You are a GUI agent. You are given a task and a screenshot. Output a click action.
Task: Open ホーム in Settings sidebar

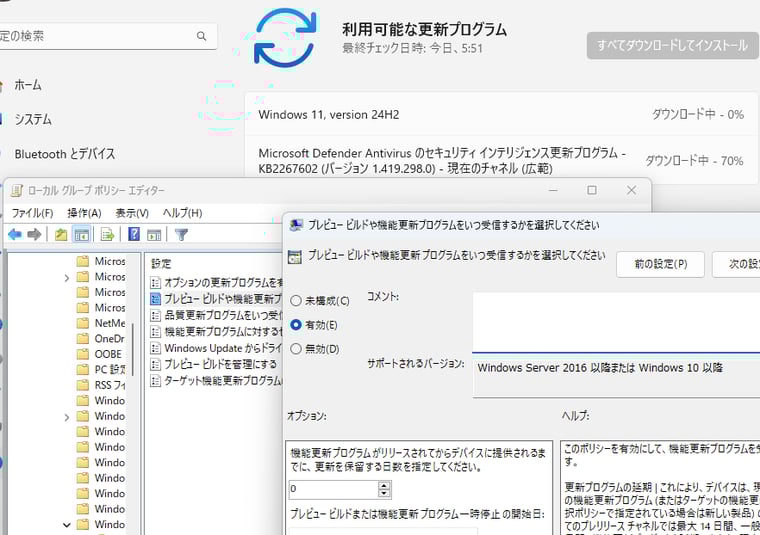pyautogui.click(x=28, y=85)
